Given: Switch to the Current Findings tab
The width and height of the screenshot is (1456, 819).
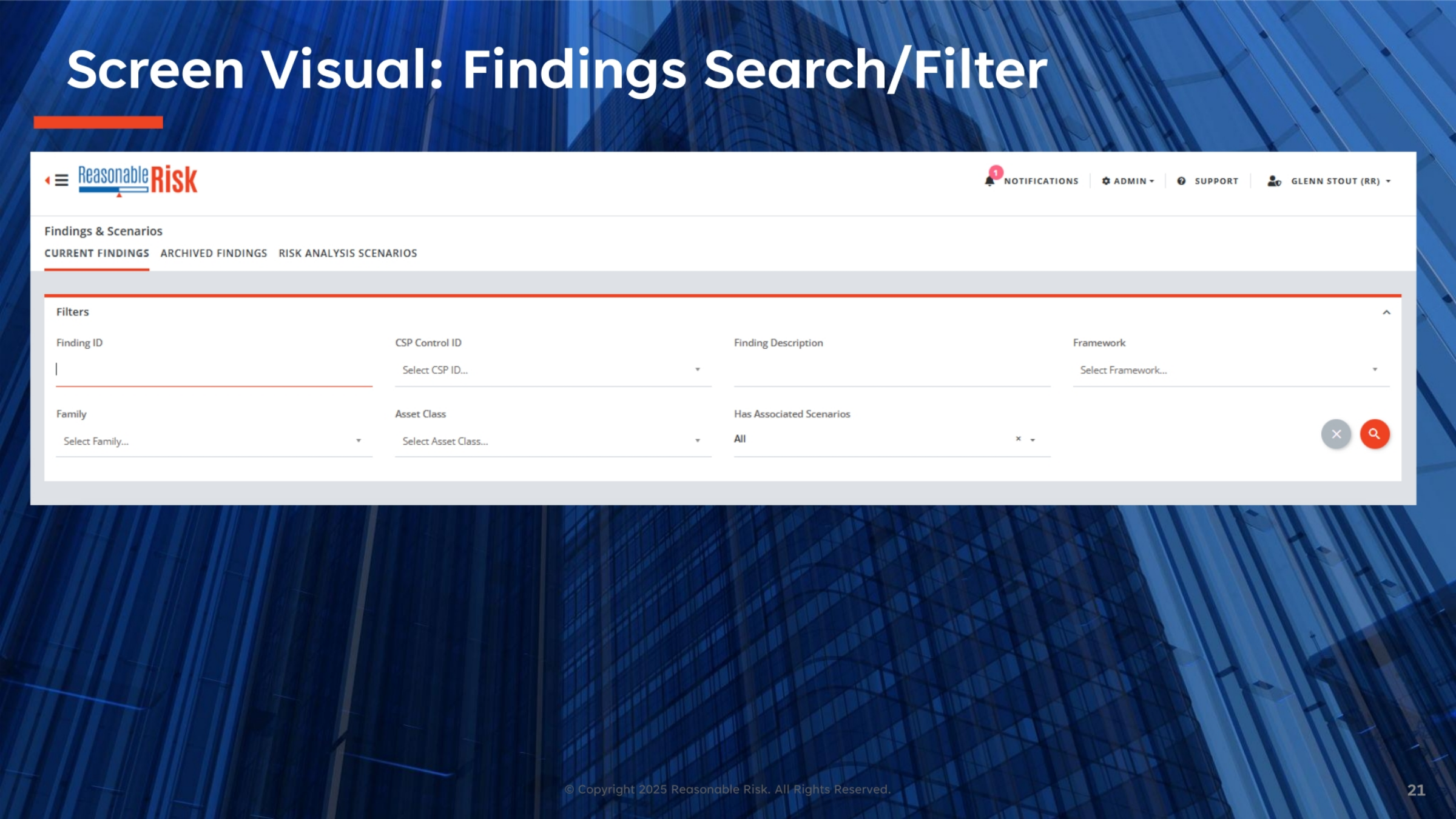Looking at the screenshot, I should pyautogui.click(x=96, y=253).
